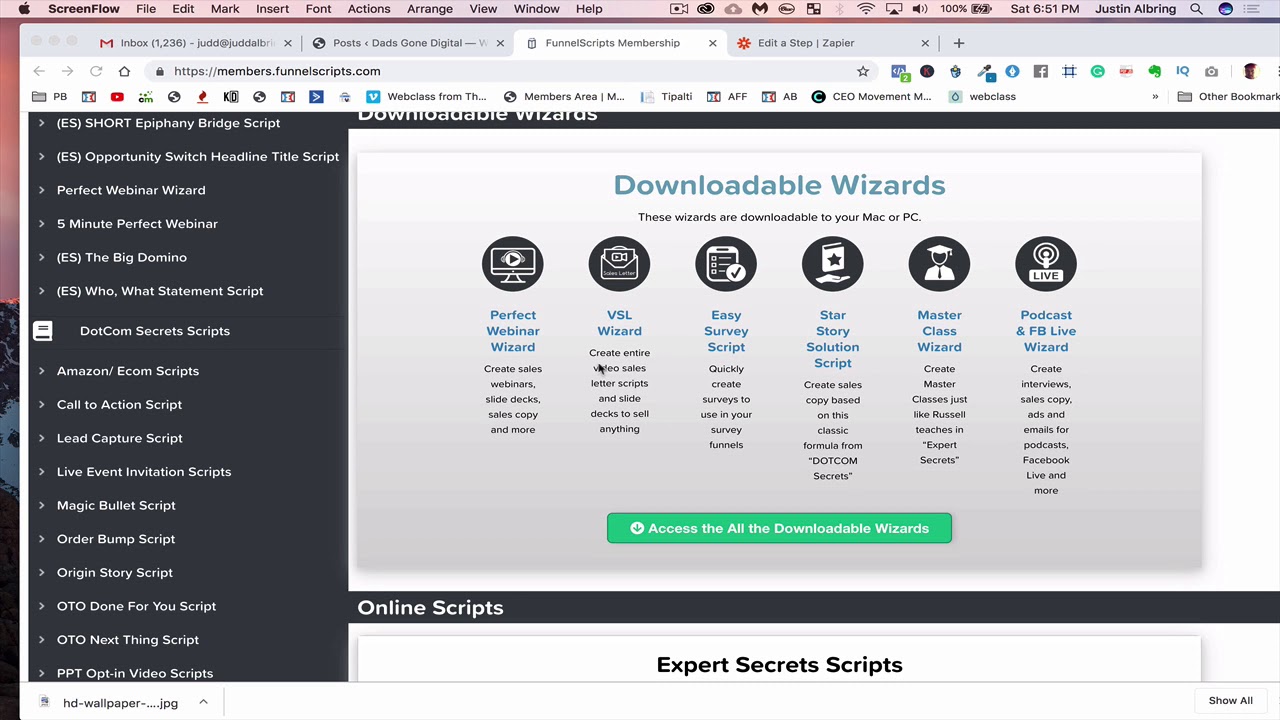1280x720 pixels.
Task: Expand Lead Capture Script
Action: 41,438
